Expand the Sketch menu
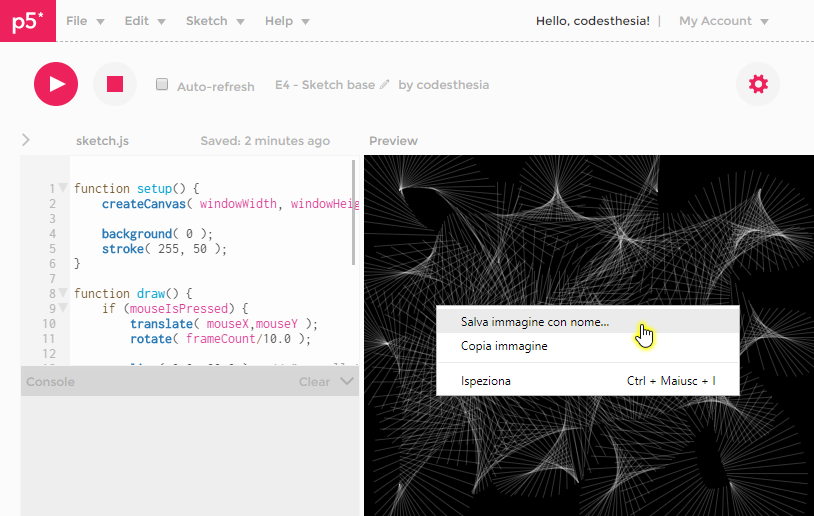This screenshot has height=516, width=814. (x=215, y=21)
